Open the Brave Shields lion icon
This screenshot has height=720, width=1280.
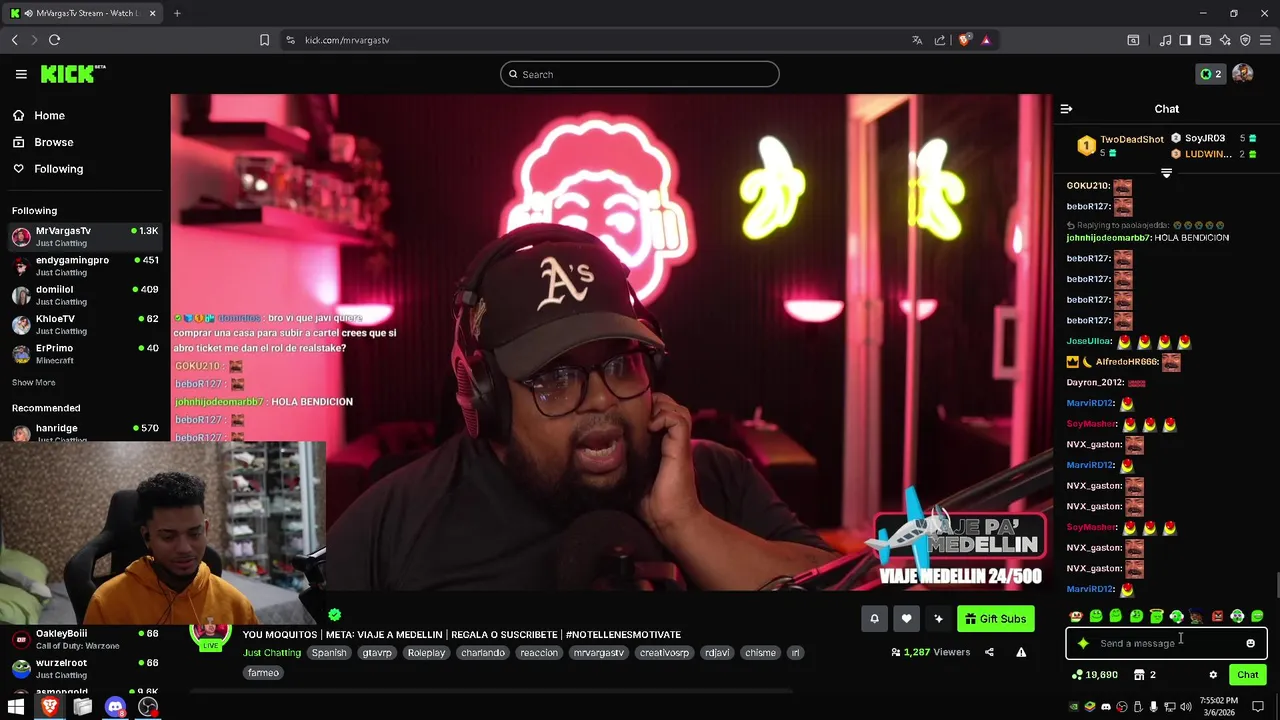point(964,40)
